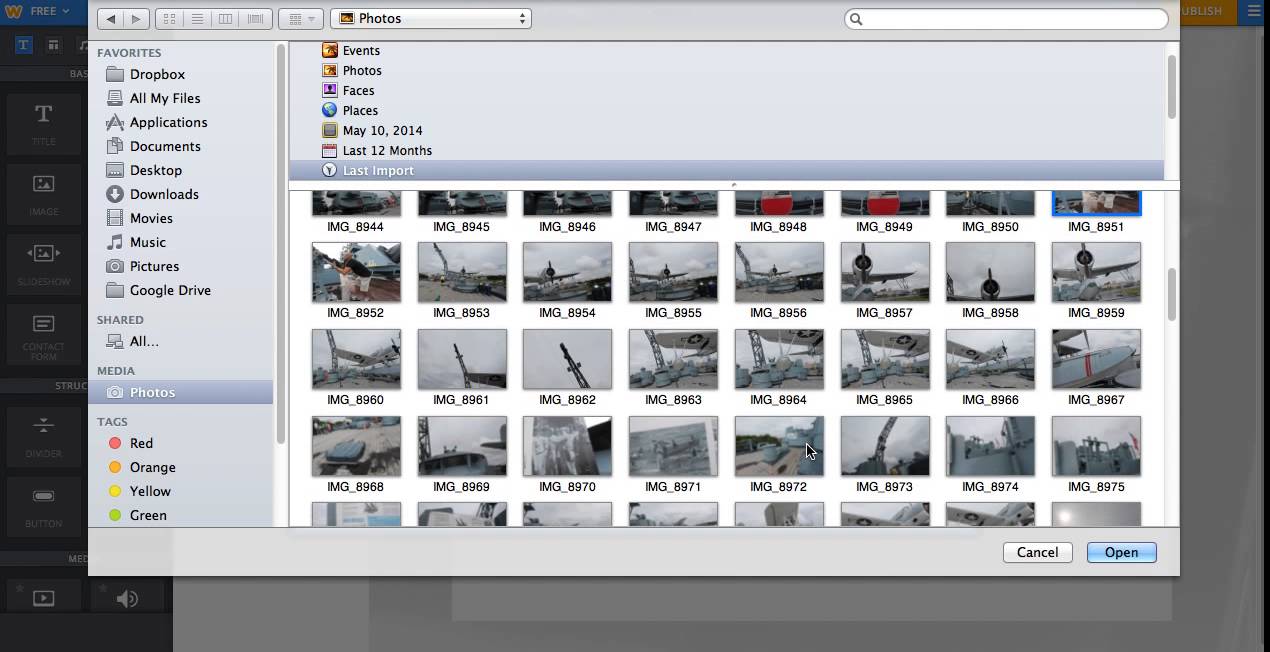Go back with the left arrow button

coord(110,19)
